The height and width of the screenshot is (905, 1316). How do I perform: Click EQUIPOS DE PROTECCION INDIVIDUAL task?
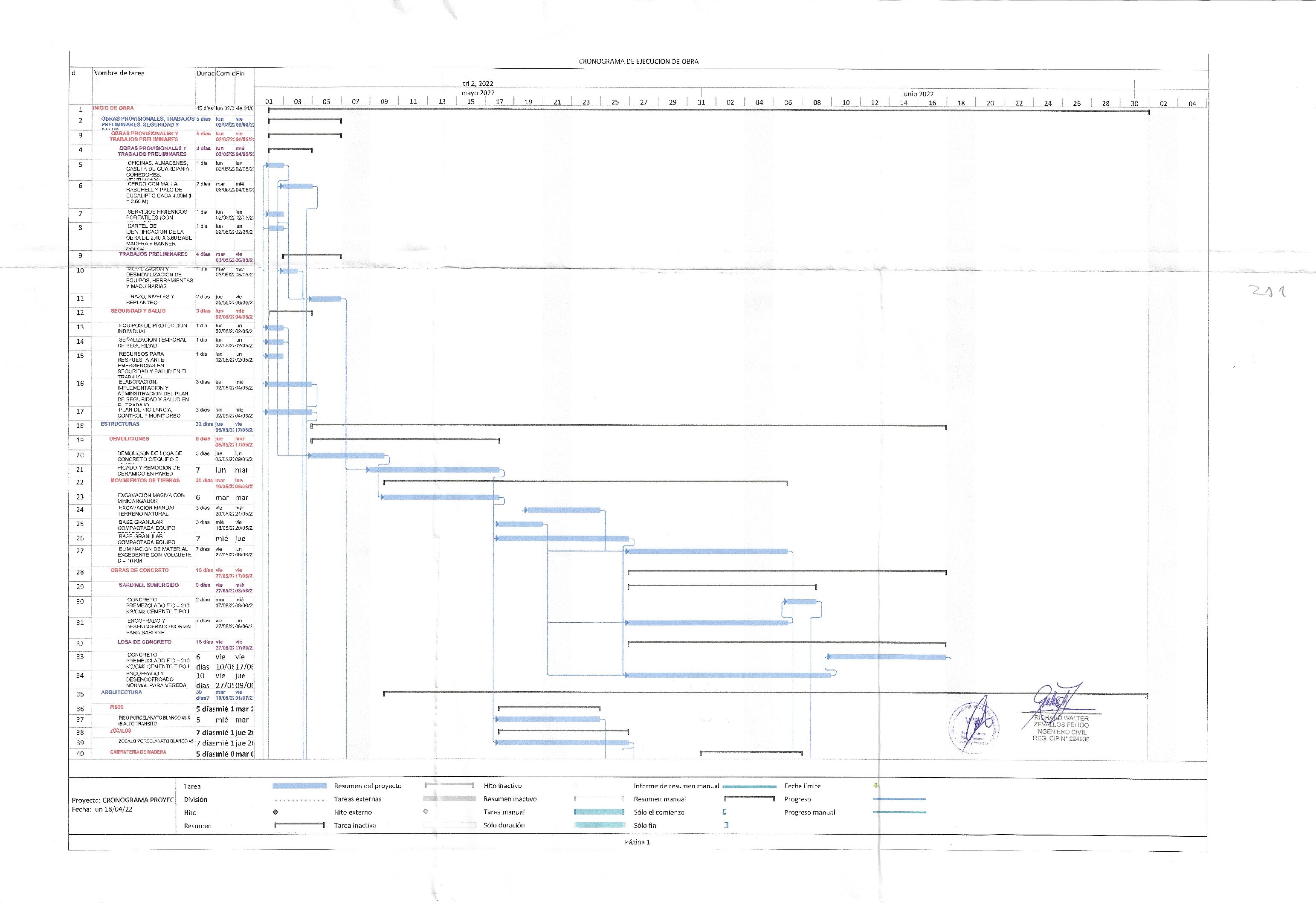click(152, 328)
